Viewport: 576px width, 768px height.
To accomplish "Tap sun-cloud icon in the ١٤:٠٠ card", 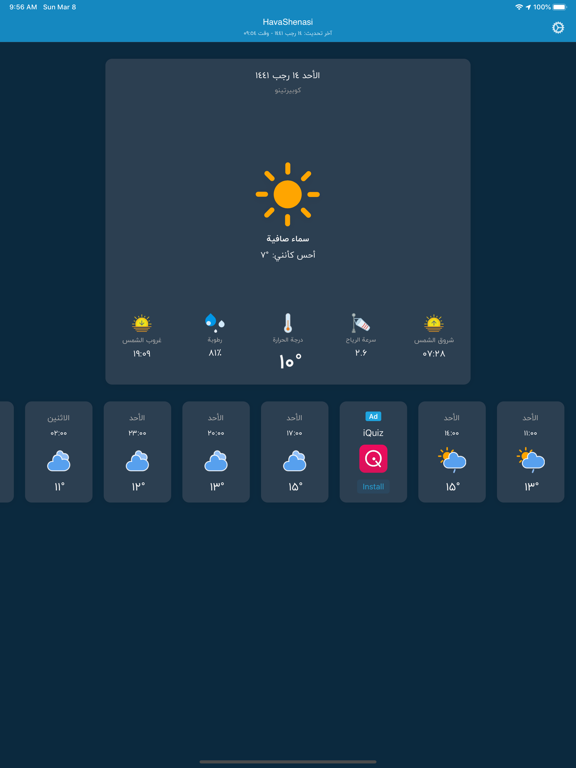I will pyautogui.click(x=452, y=460).
